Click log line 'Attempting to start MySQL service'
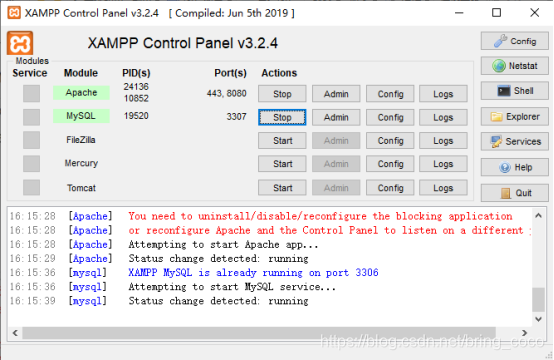The height and width of the screenshot is (360, 554). coord(232,287)
